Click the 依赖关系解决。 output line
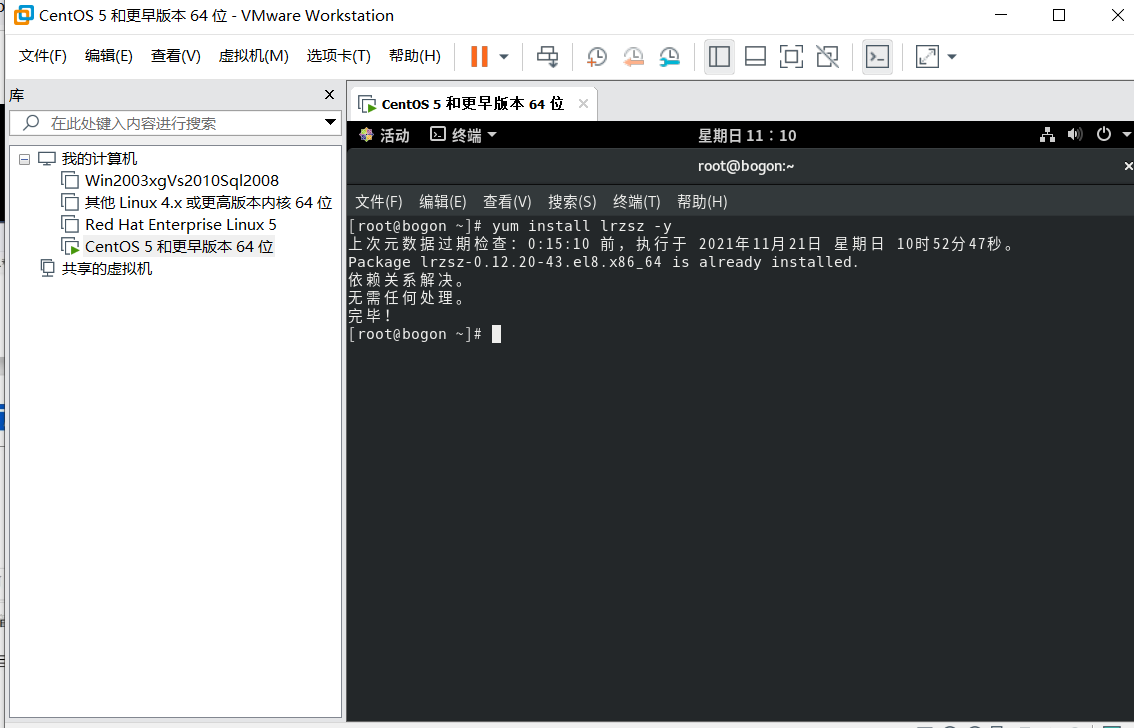Screen dimensions: 1134x728 pyautogui.click(x=406, y=281)
